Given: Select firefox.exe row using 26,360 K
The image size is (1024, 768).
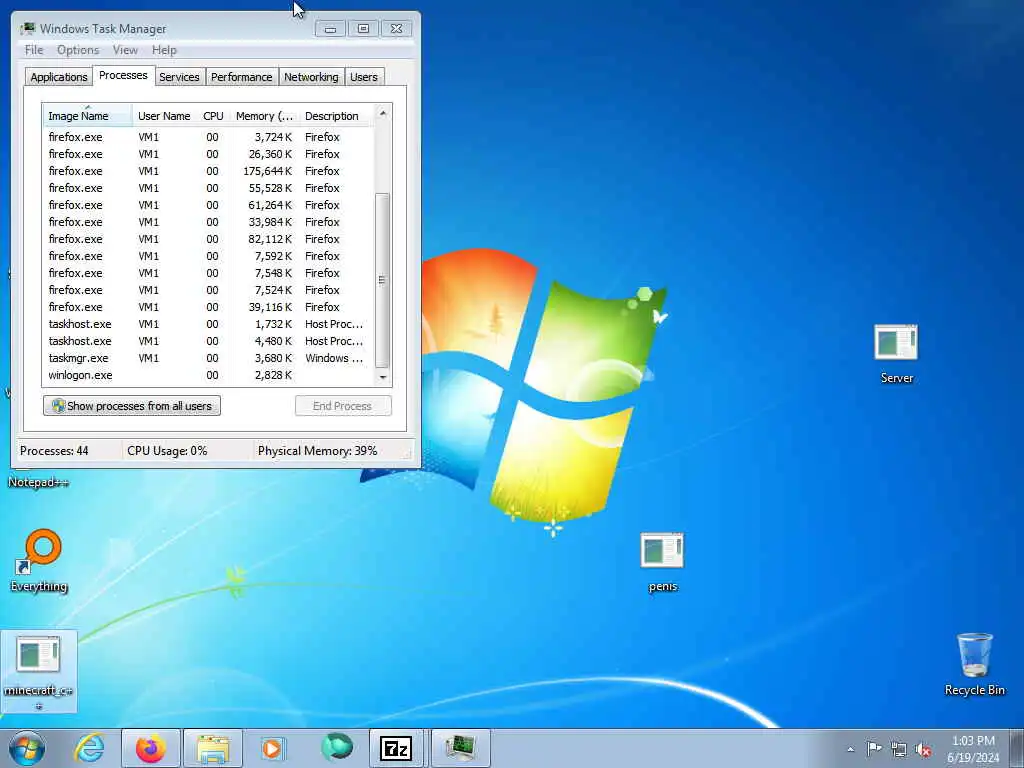Looking at the screenshot, I should [x=209, y=154].
